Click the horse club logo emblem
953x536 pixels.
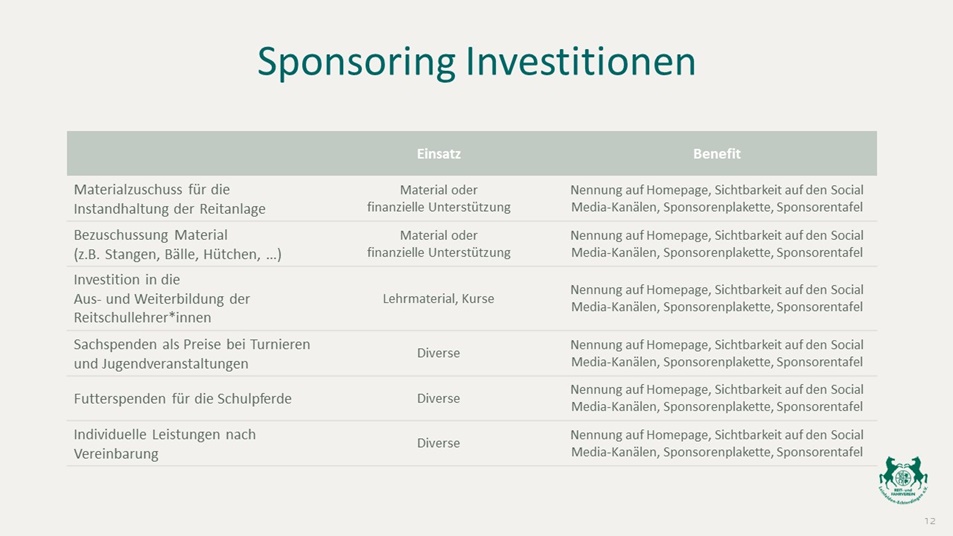903,479
